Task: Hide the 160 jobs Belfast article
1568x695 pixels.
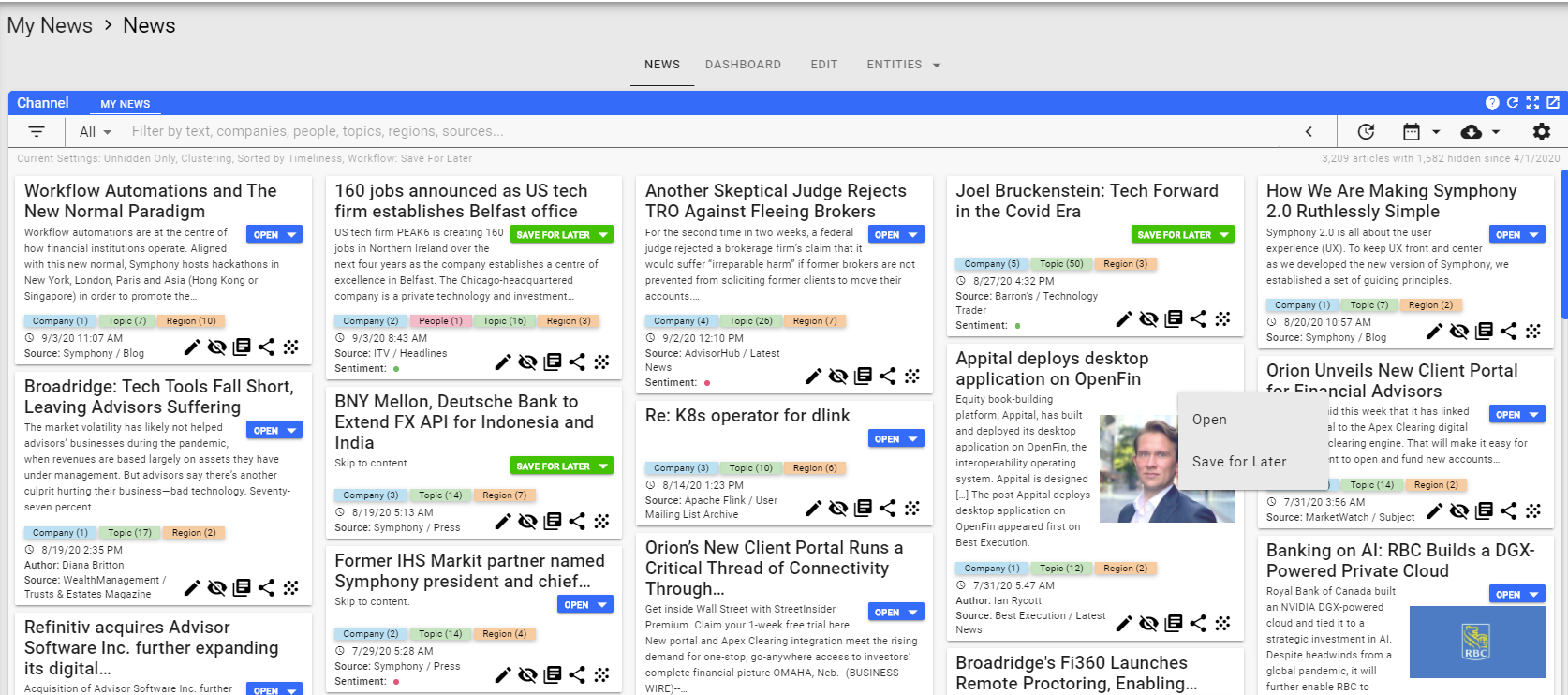Action: (528, 362)
